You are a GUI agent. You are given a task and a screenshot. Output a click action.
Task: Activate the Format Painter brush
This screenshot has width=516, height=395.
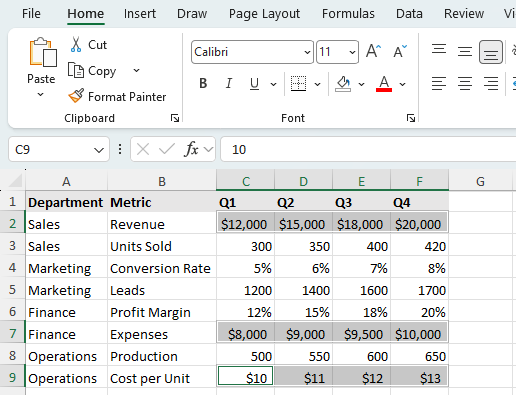(76, 96)
